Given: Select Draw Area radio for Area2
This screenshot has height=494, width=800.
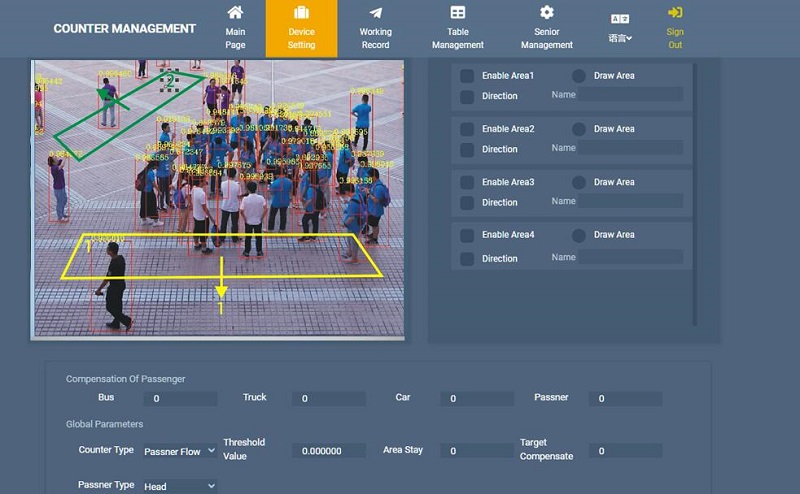Looking at the screenshot, I should tap(579, 129).
